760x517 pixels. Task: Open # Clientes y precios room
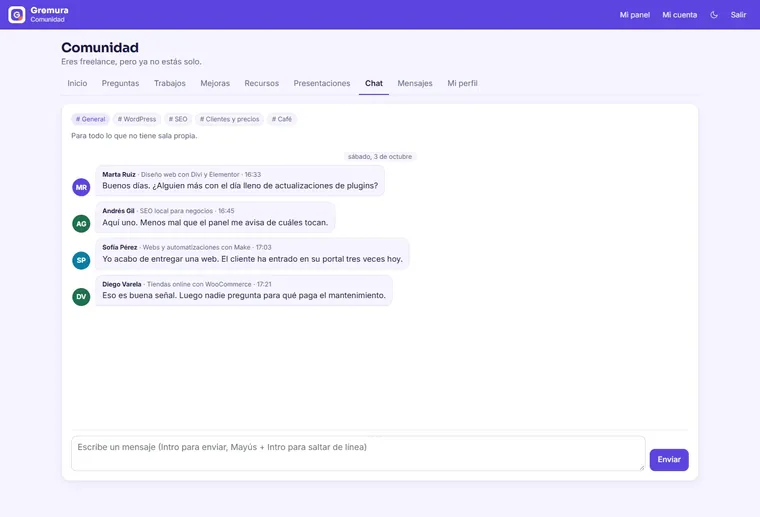pyautogui.click(x=230, y=119)
